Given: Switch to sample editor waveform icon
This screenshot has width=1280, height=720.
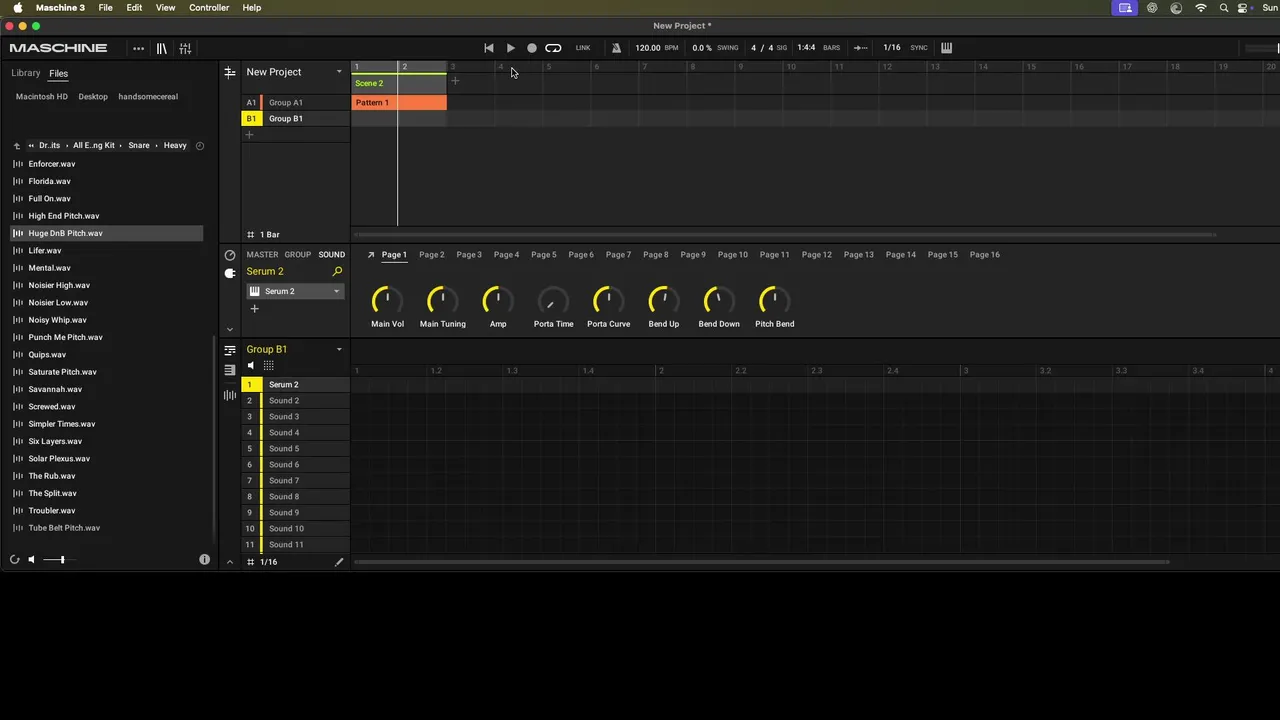Looking at the screenshot, I should tap(230, 395).
